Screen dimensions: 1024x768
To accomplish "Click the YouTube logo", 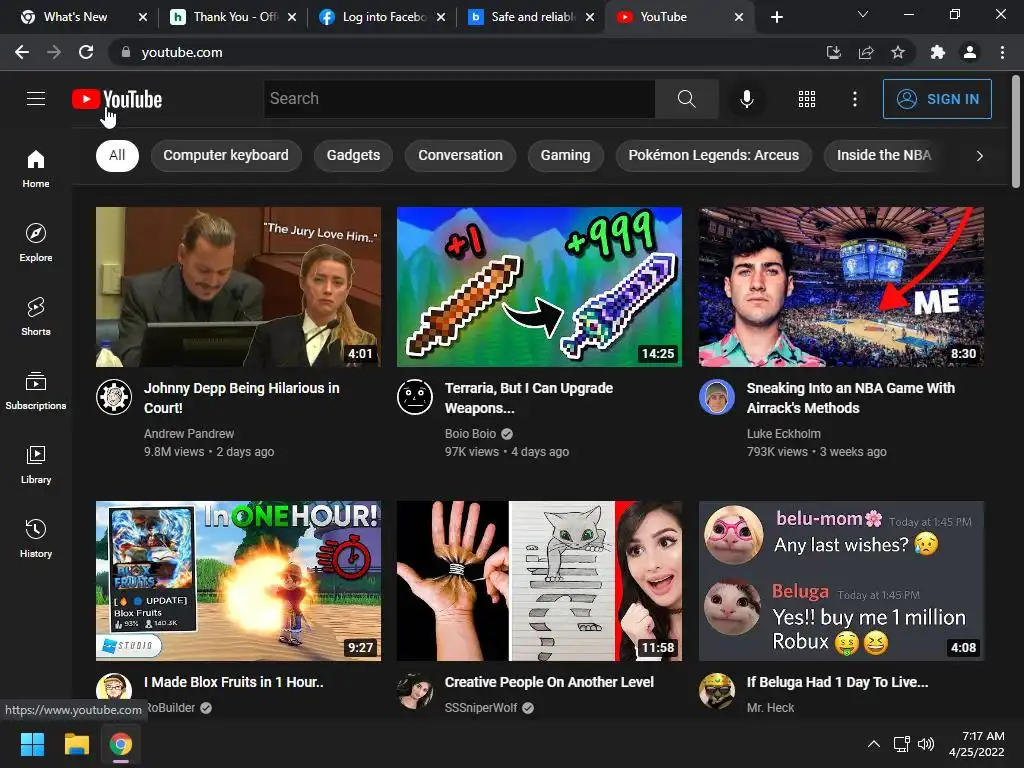I will (117, 99).
